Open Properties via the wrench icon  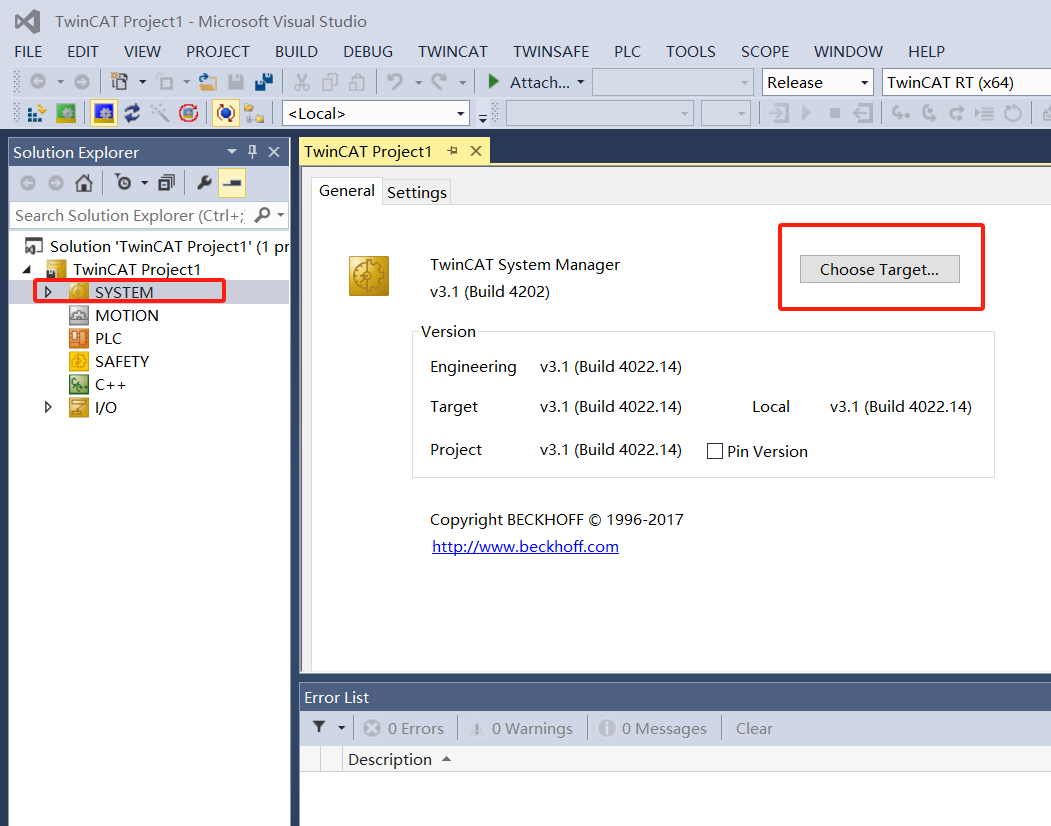tap(204, 183)
